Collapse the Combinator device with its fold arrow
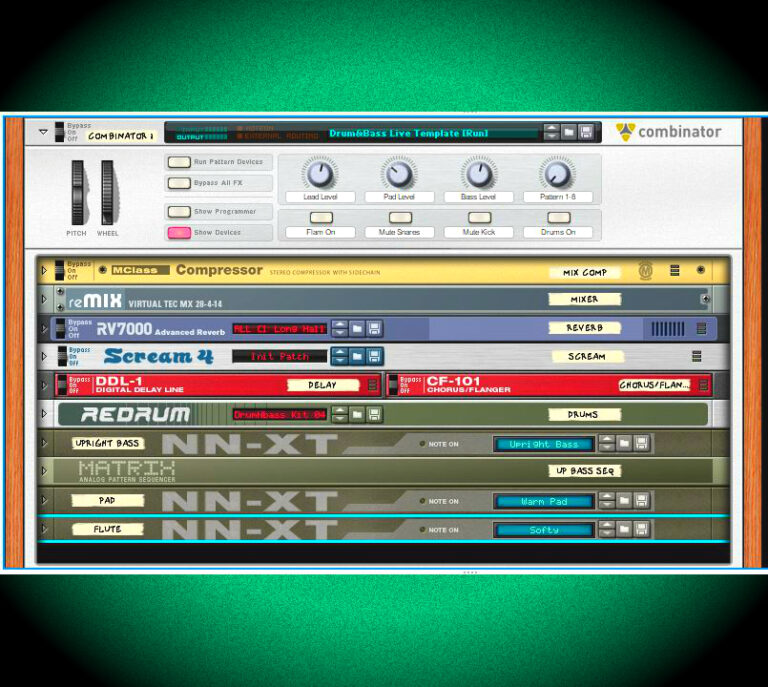 pyautogui.click(x=43, y=132)
